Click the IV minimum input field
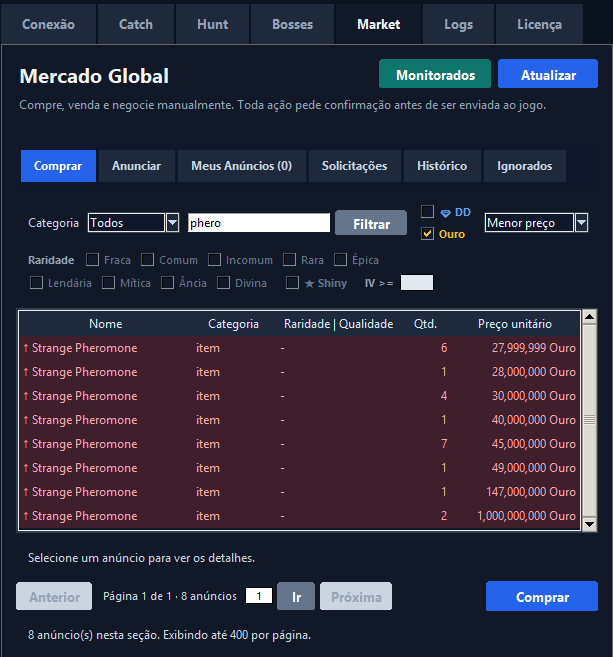This screenshot has width=613, height=657. [x=417, y=283]
